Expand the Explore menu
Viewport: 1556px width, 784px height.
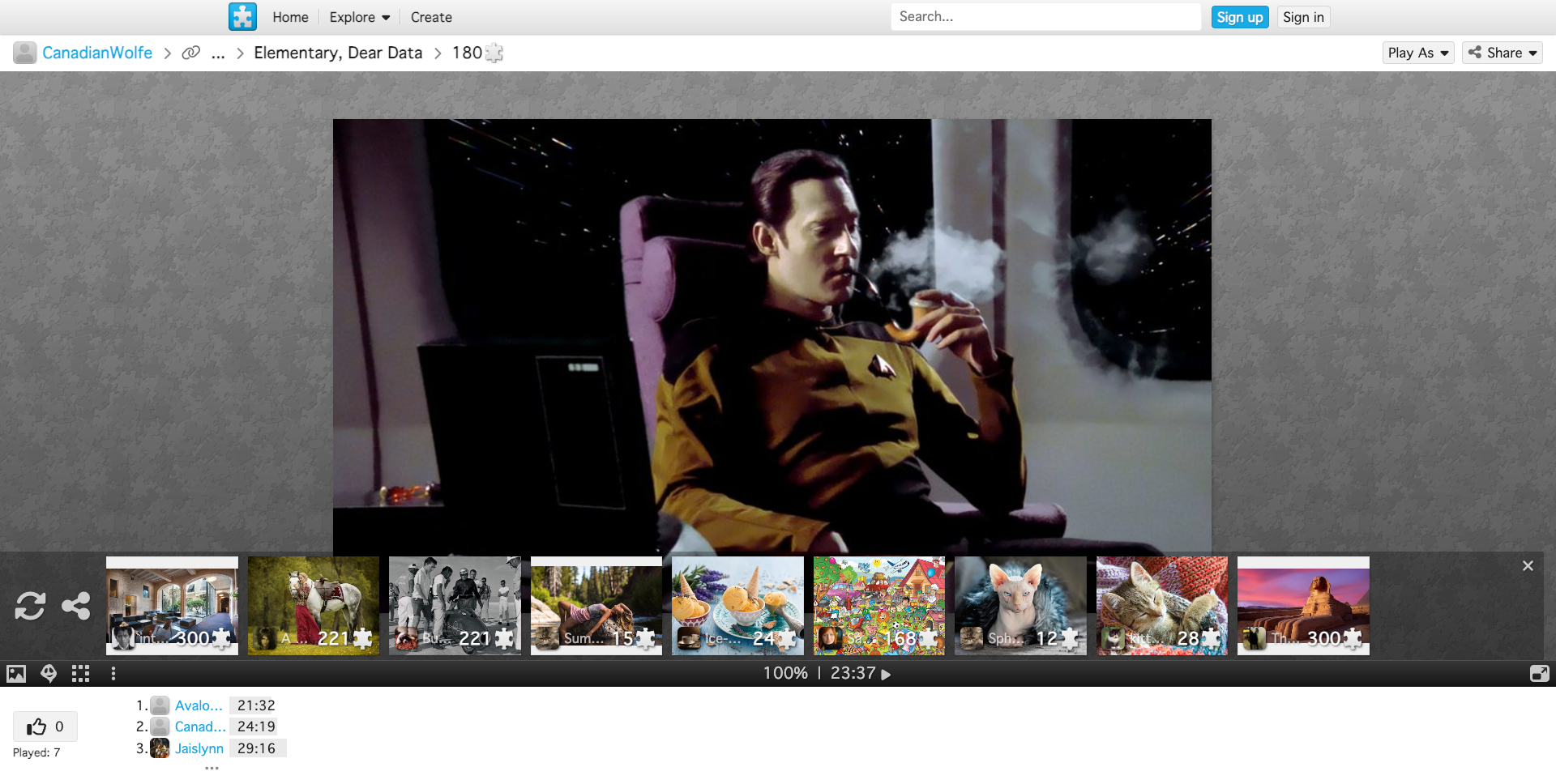click(360, 17)
